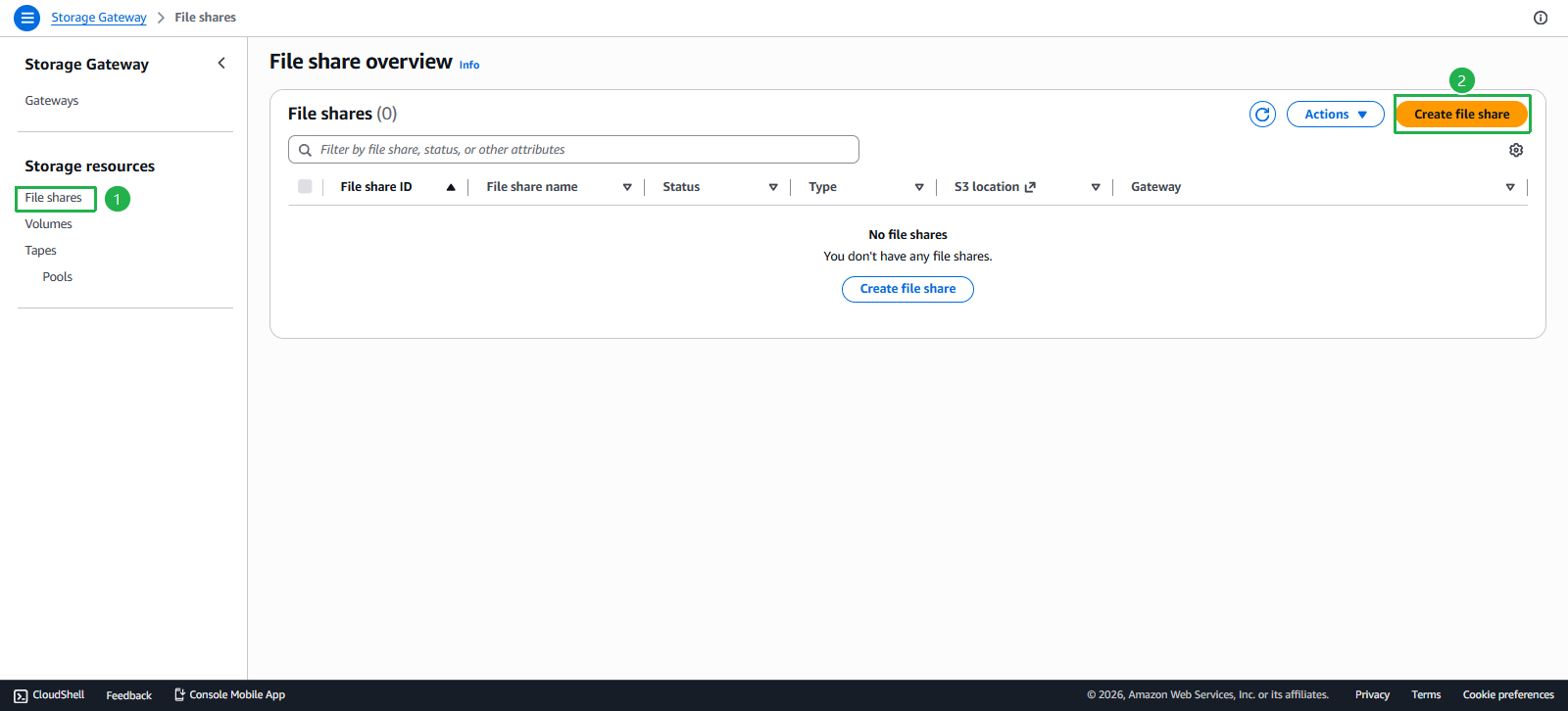The width and height of the screenshot is (1568, 711).
Task: Open Console Mobile App link
Action: click(x=229, y=695)
